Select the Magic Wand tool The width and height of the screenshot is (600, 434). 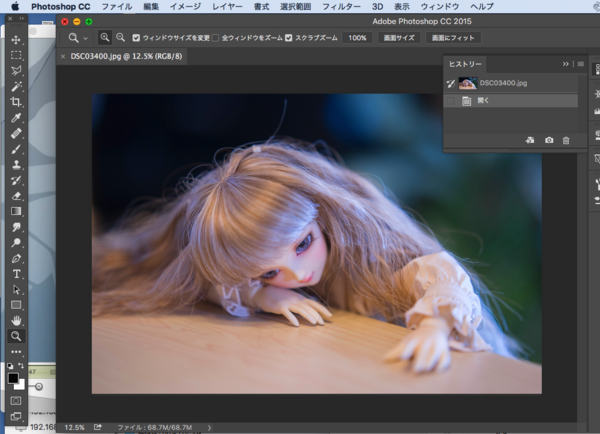(16, 86)
